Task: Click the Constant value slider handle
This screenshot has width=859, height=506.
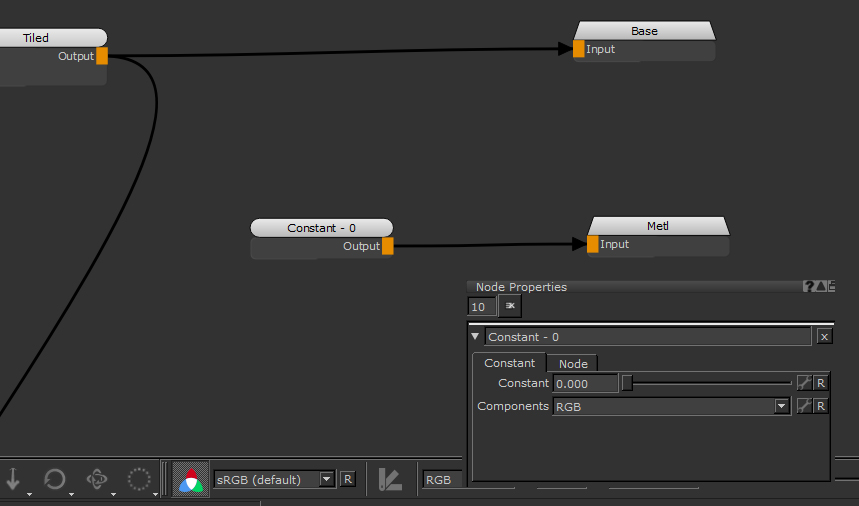Action: click(627, 383)
